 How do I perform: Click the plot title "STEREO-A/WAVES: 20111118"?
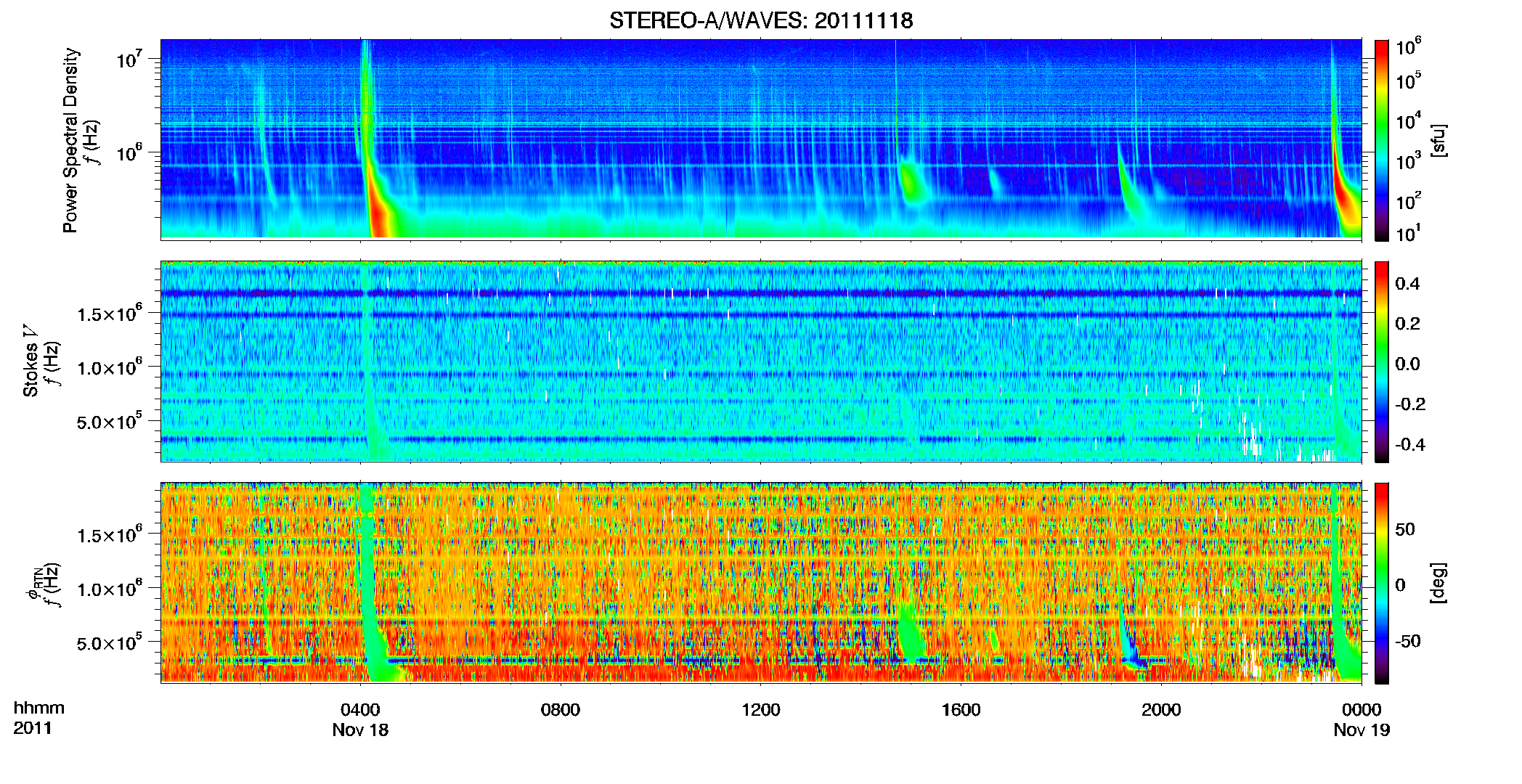coord(761,20)
